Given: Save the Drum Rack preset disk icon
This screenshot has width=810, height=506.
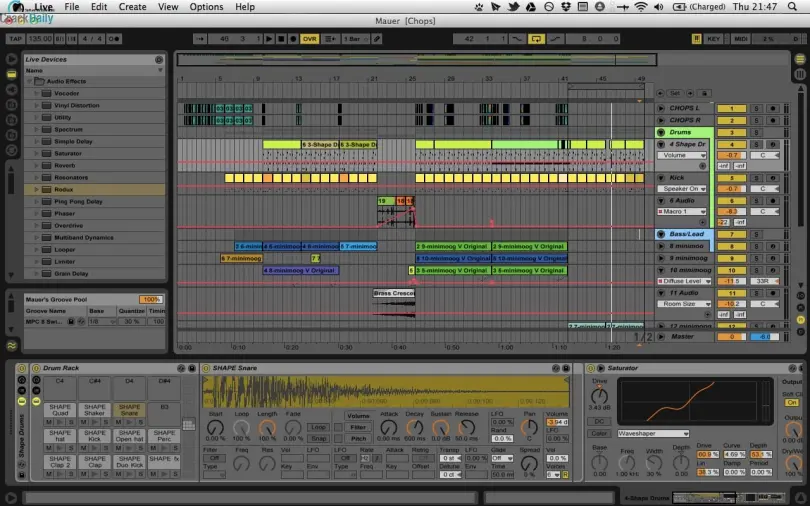Looking at the screenshot, I should pyautogui.click(x=192, y=368).
